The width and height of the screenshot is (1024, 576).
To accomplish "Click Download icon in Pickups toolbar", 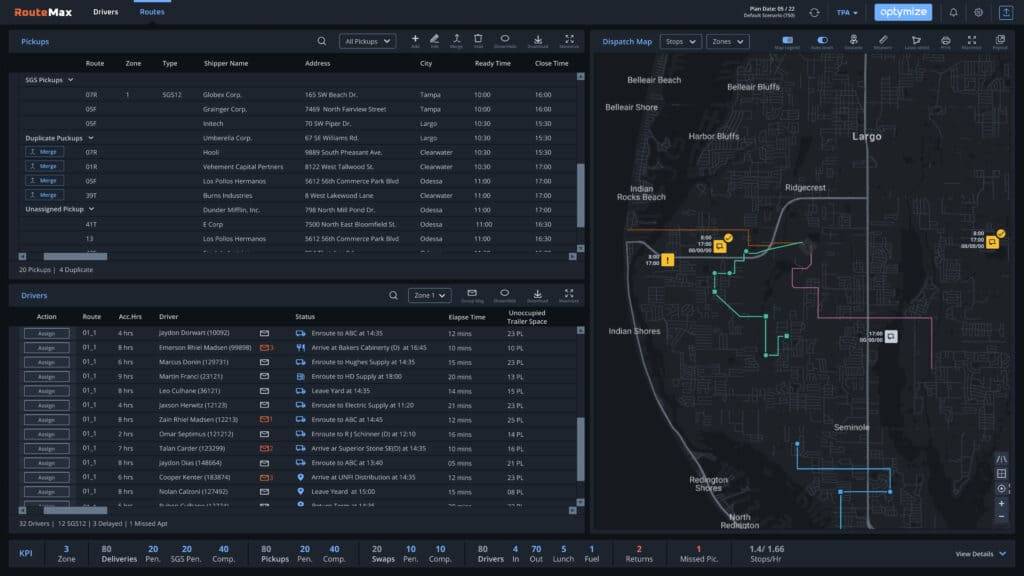I will 537,41.
